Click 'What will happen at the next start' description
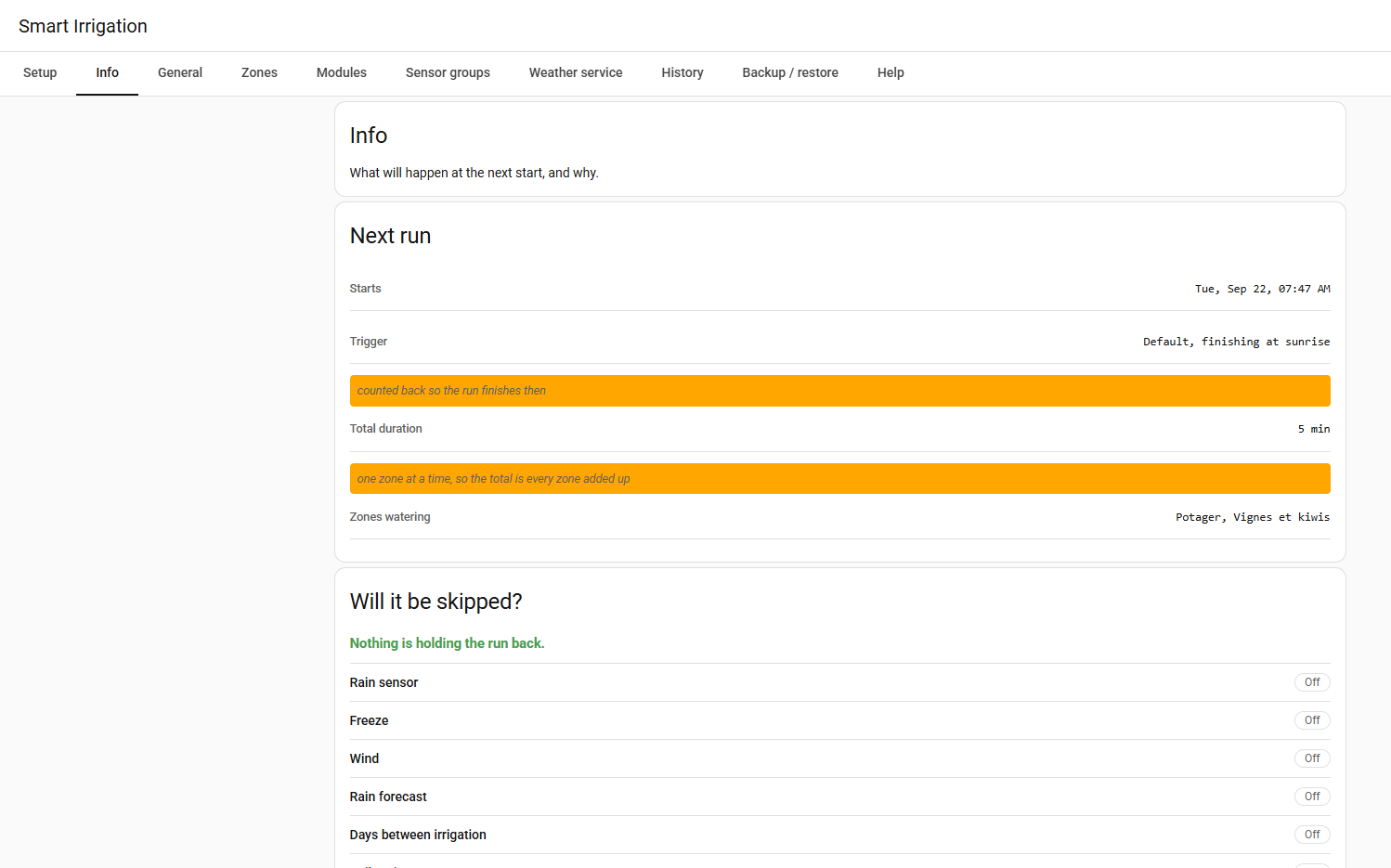 click(x=474, y=173)
